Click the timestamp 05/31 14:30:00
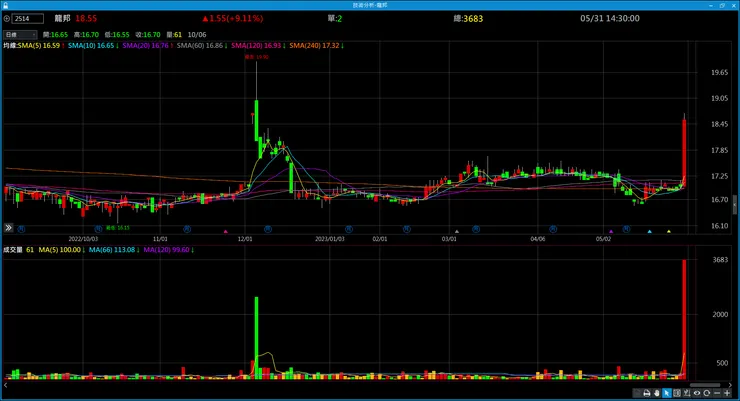The width and height of the screenshot is (740, 401). [610, 18]
